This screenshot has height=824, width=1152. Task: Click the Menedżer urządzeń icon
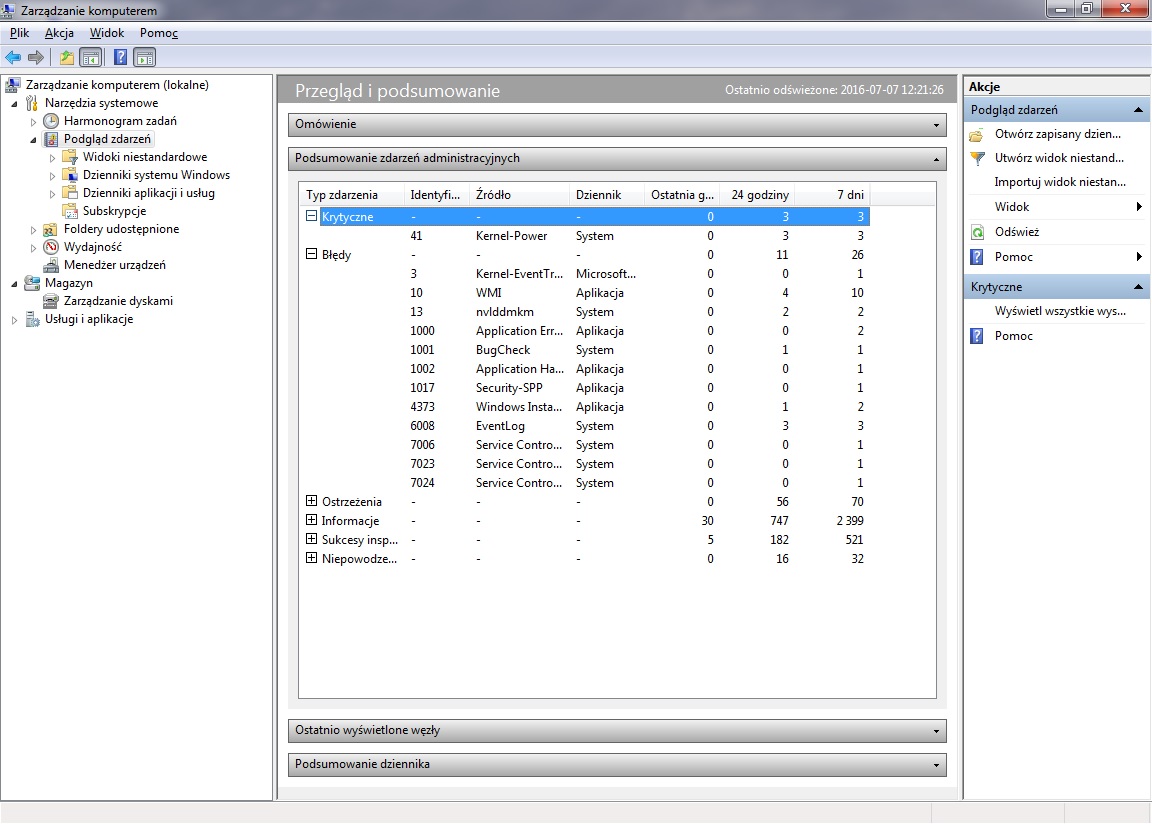[51, 265]
